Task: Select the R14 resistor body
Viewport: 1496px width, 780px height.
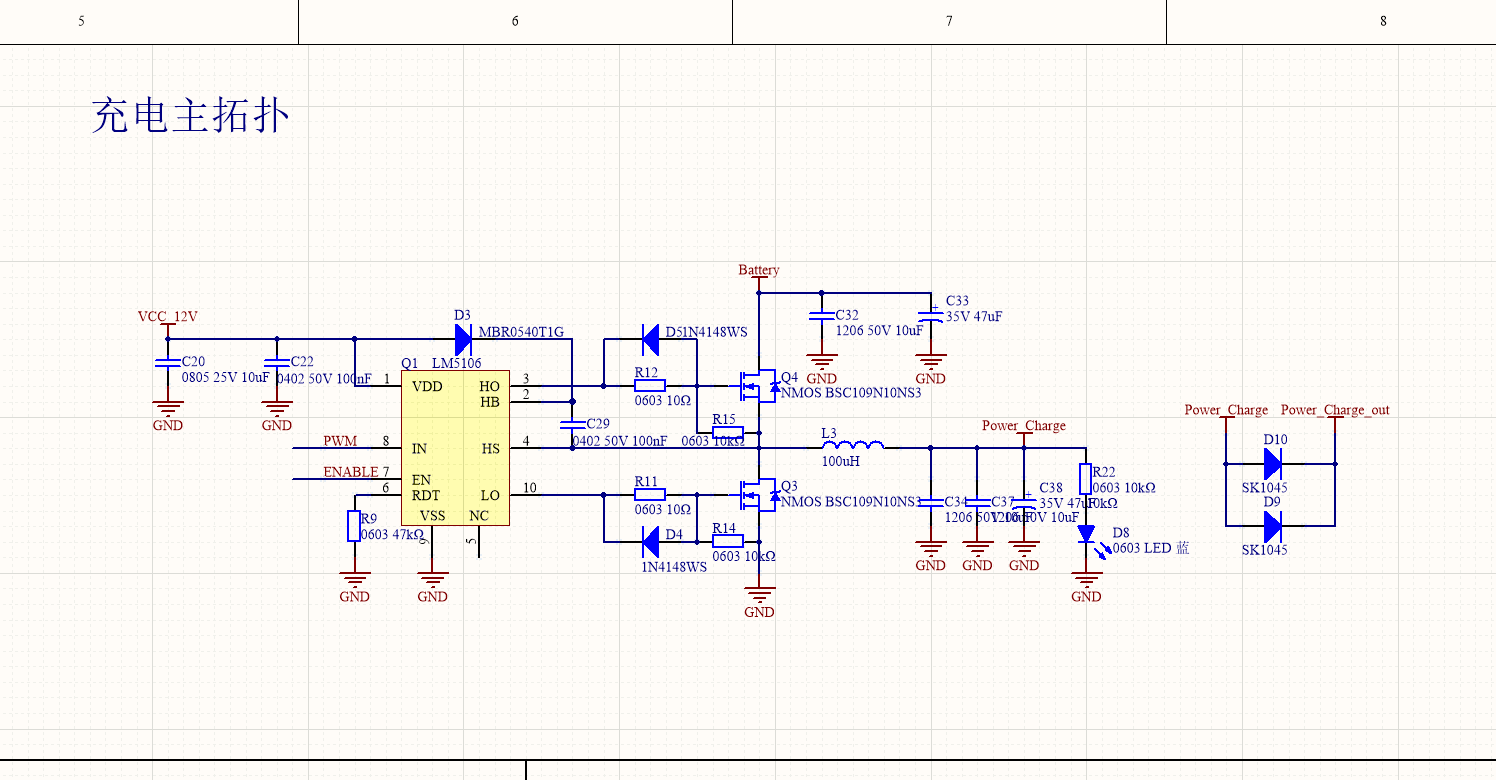Action: coord(727,541)
